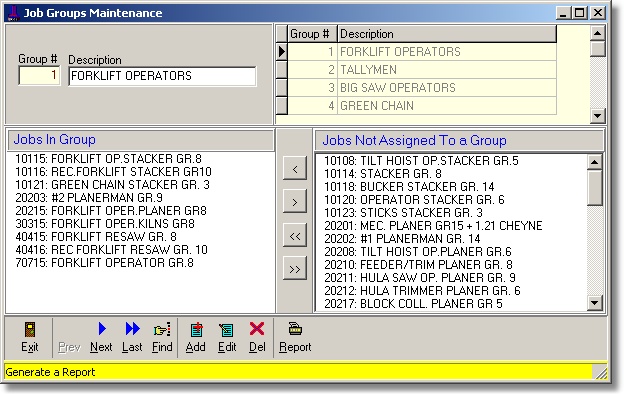Click the unassigned jobs list scroll up arrow
624x396 pixels.
(x=595, y=162)
